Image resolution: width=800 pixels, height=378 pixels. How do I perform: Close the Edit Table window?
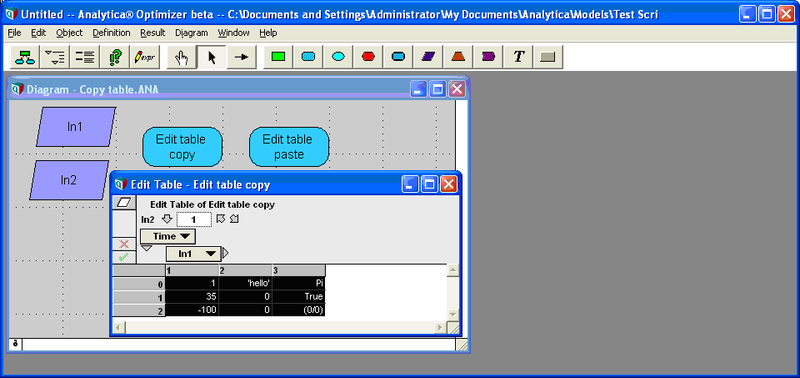(x=448, y=184)
